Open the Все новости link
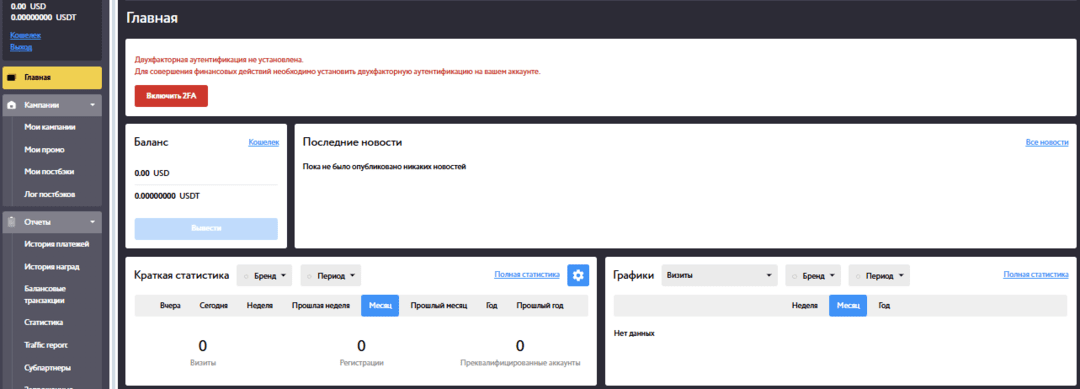Screen dimensions: 1080x389 click(1047, 142)
